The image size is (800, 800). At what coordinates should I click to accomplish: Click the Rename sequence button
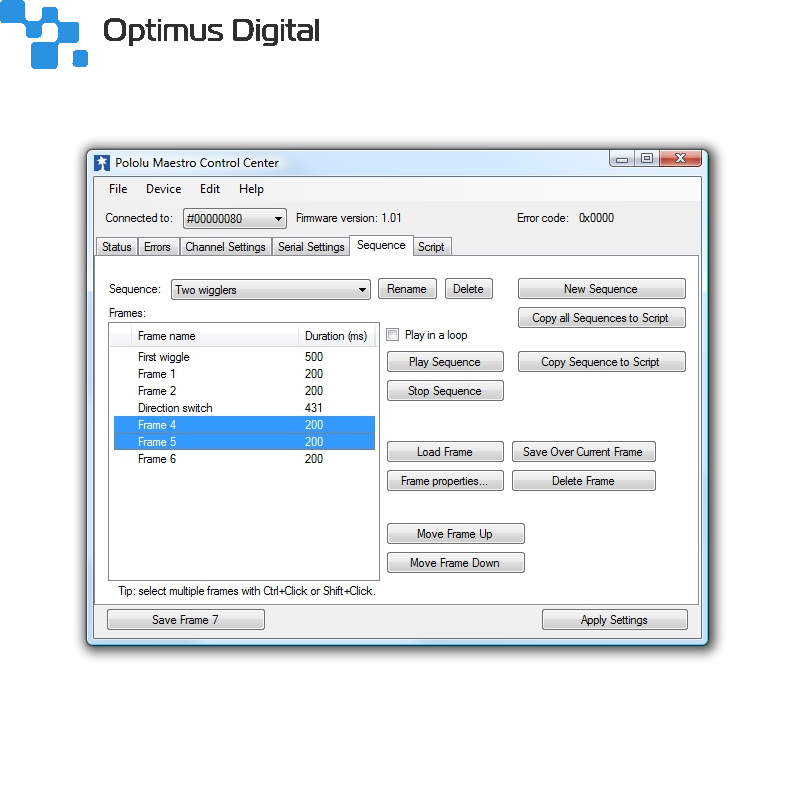point(407,289)
